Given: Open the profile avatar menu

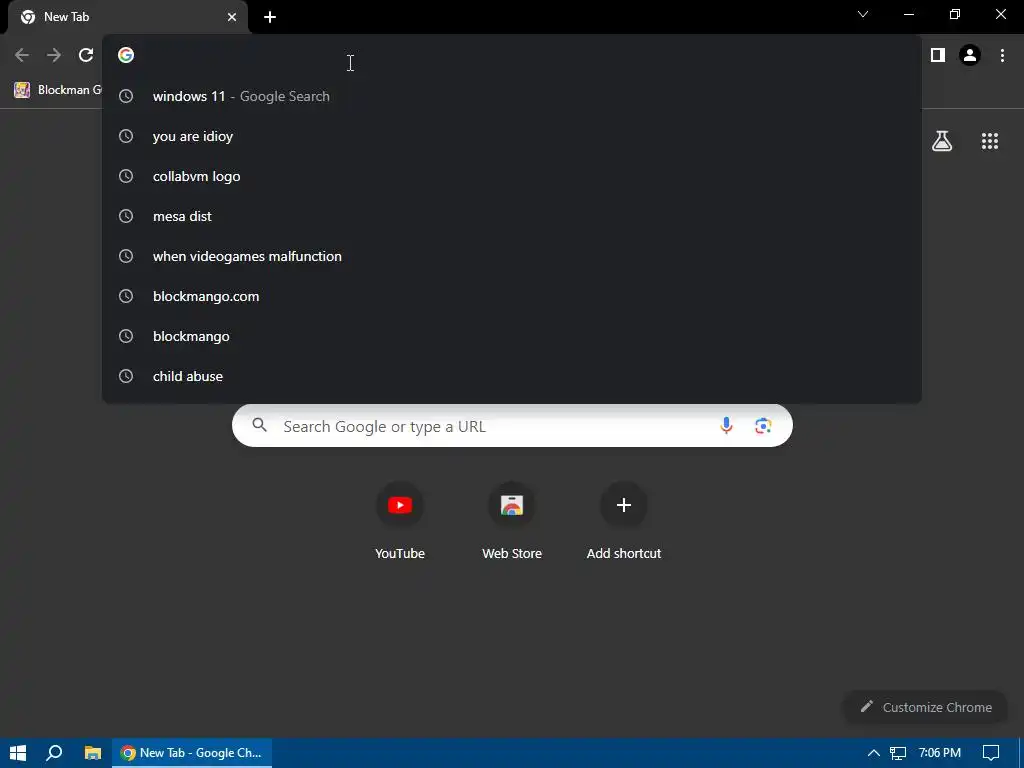Looking at the screenshot, I should click(970, 56).
